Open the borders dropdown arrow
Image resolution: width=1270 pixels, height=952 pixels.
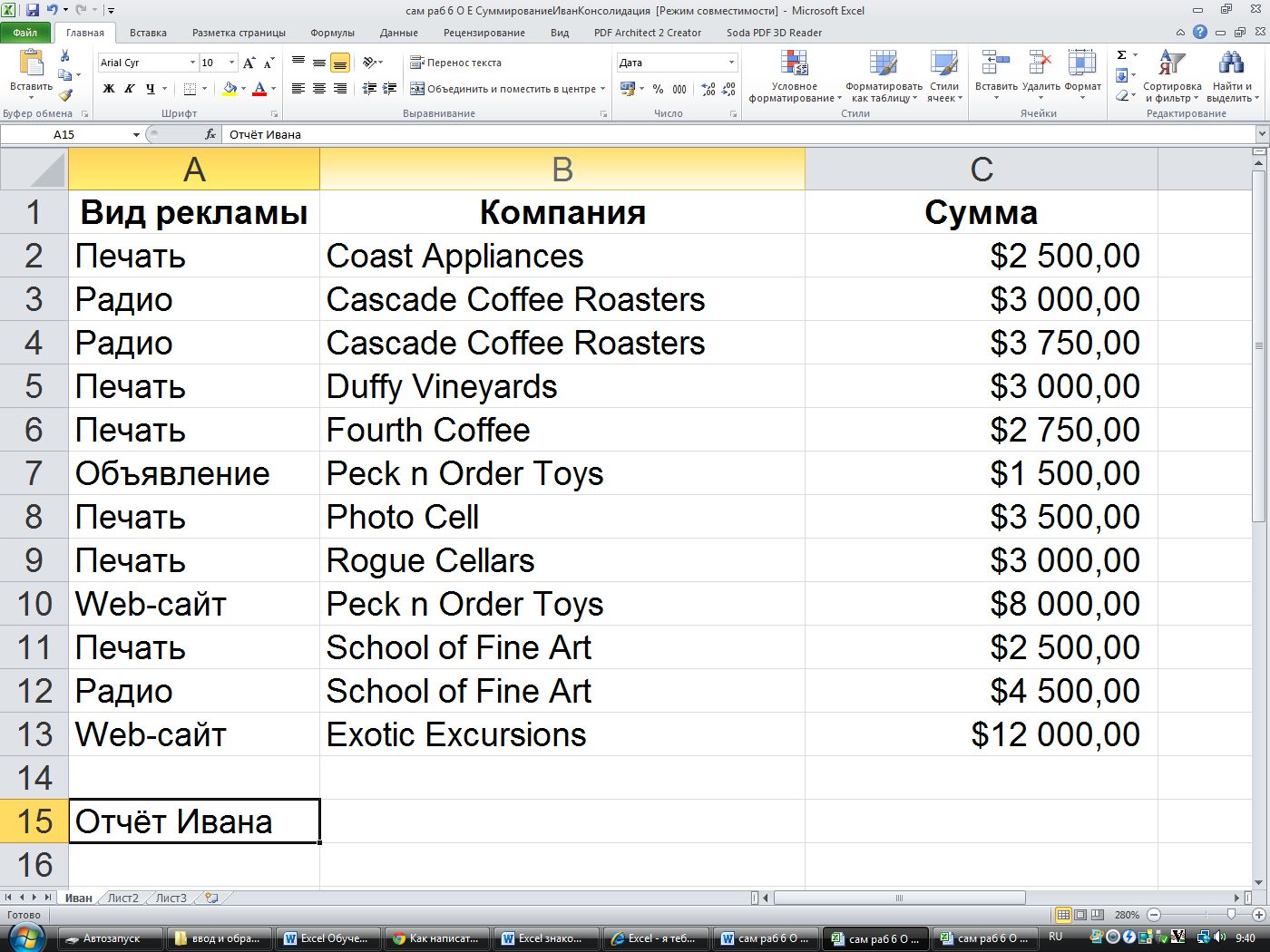204,89
